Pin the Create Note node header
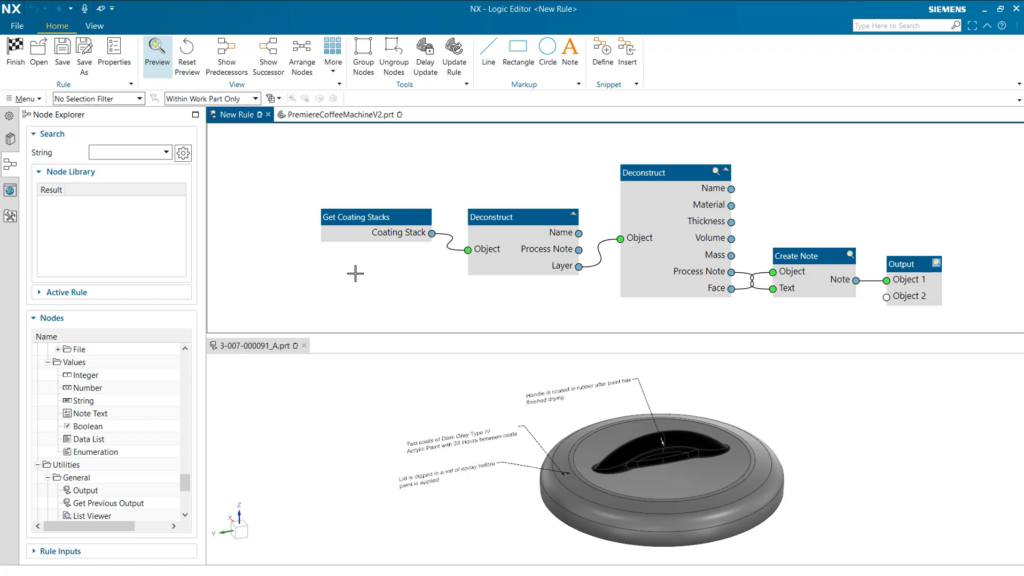 click(x=850, y=255)
